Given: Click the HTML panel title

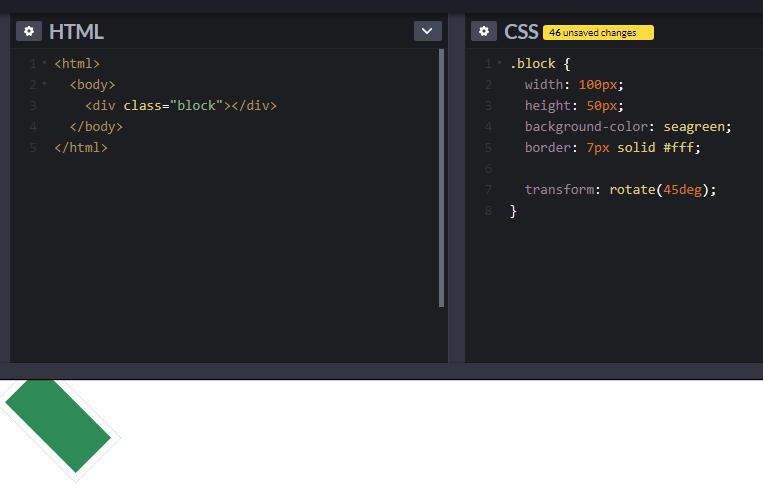Looking at the screenshot, I should (x=76, y=32).
